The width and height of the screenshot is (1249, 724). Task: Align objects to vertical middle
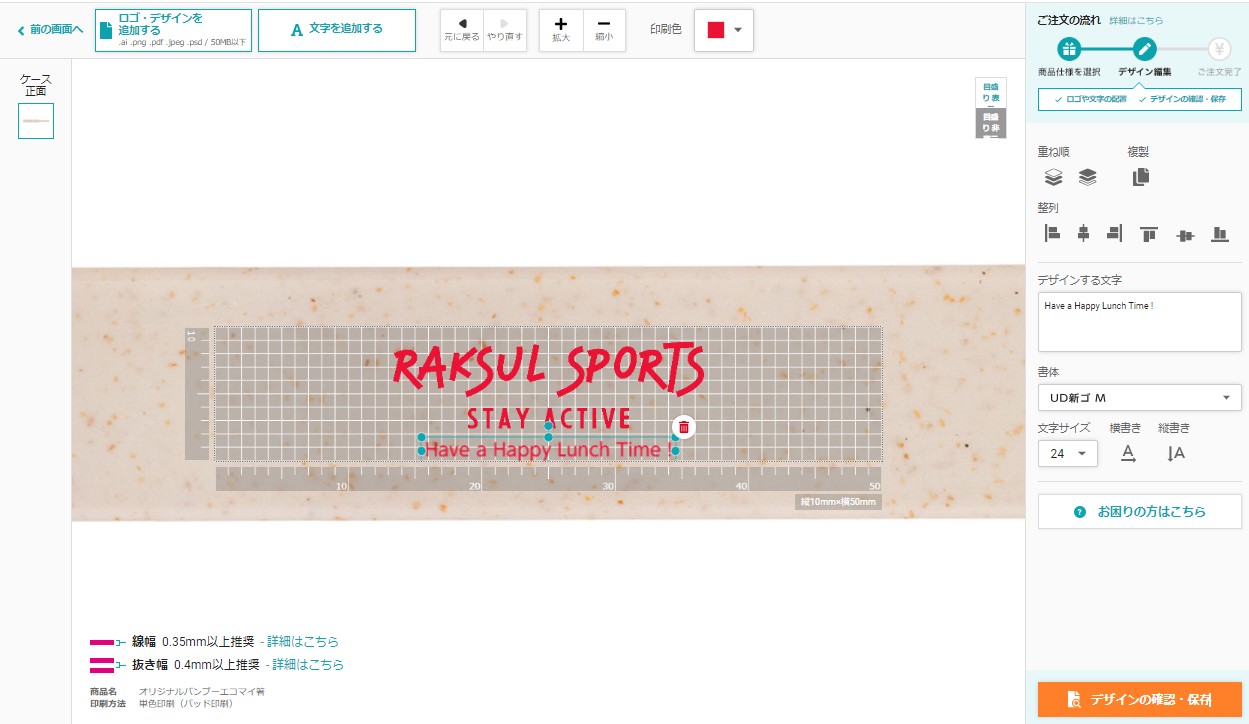tap(1185, 235)
